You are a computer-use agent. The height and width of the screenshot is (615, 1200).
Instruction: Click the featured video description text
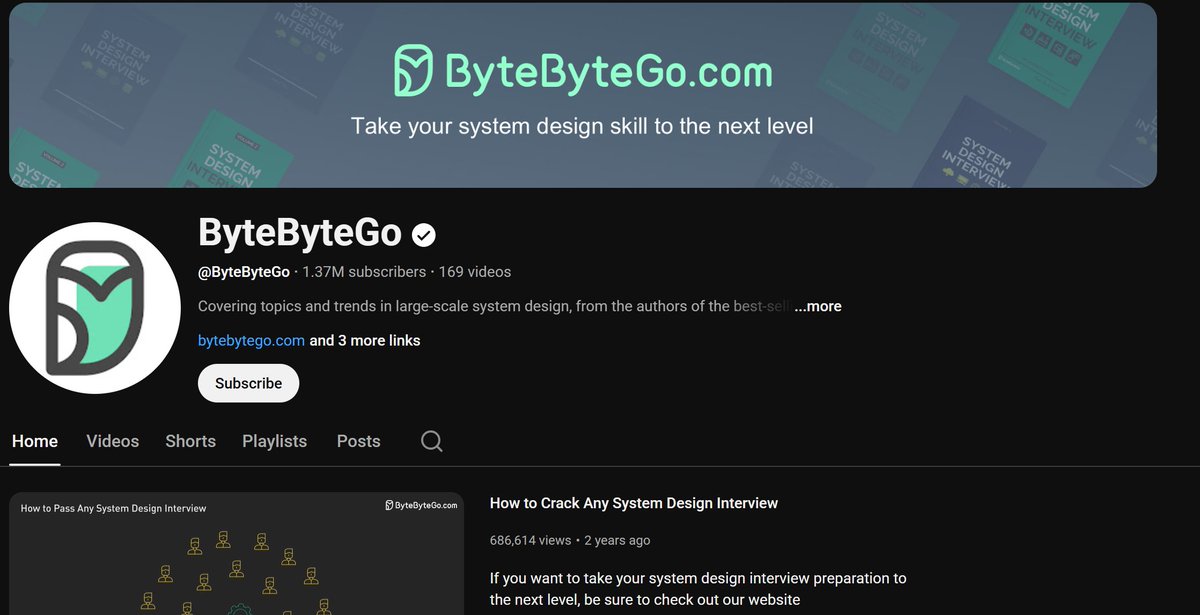(x=698, y=589)
